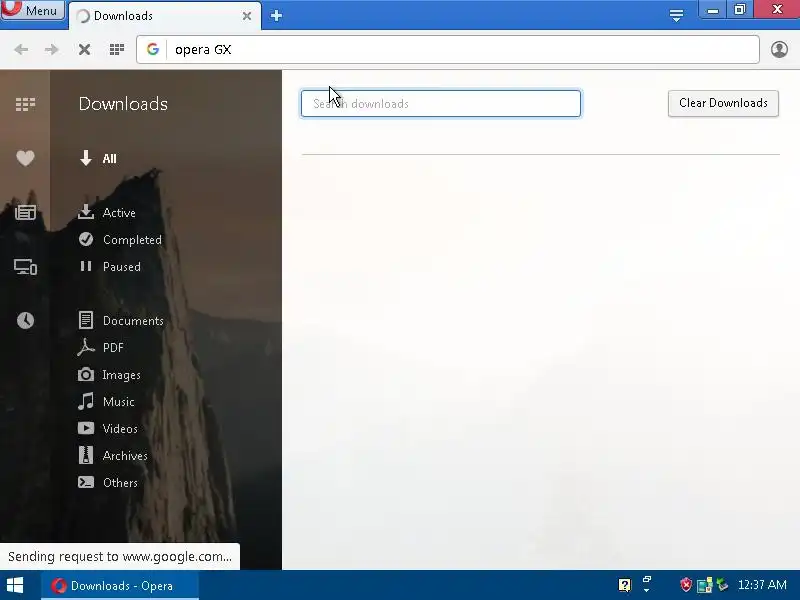Go back with the back arrow
Image resolution: width=800 pixels, height=600 pixels.
click(21, 49)
